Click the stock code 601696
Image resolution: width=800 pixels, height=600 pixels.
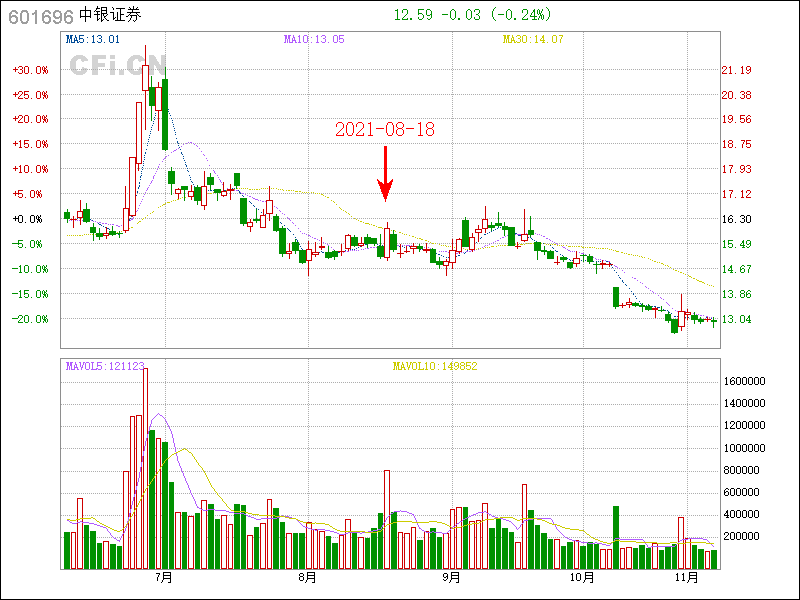41,16
